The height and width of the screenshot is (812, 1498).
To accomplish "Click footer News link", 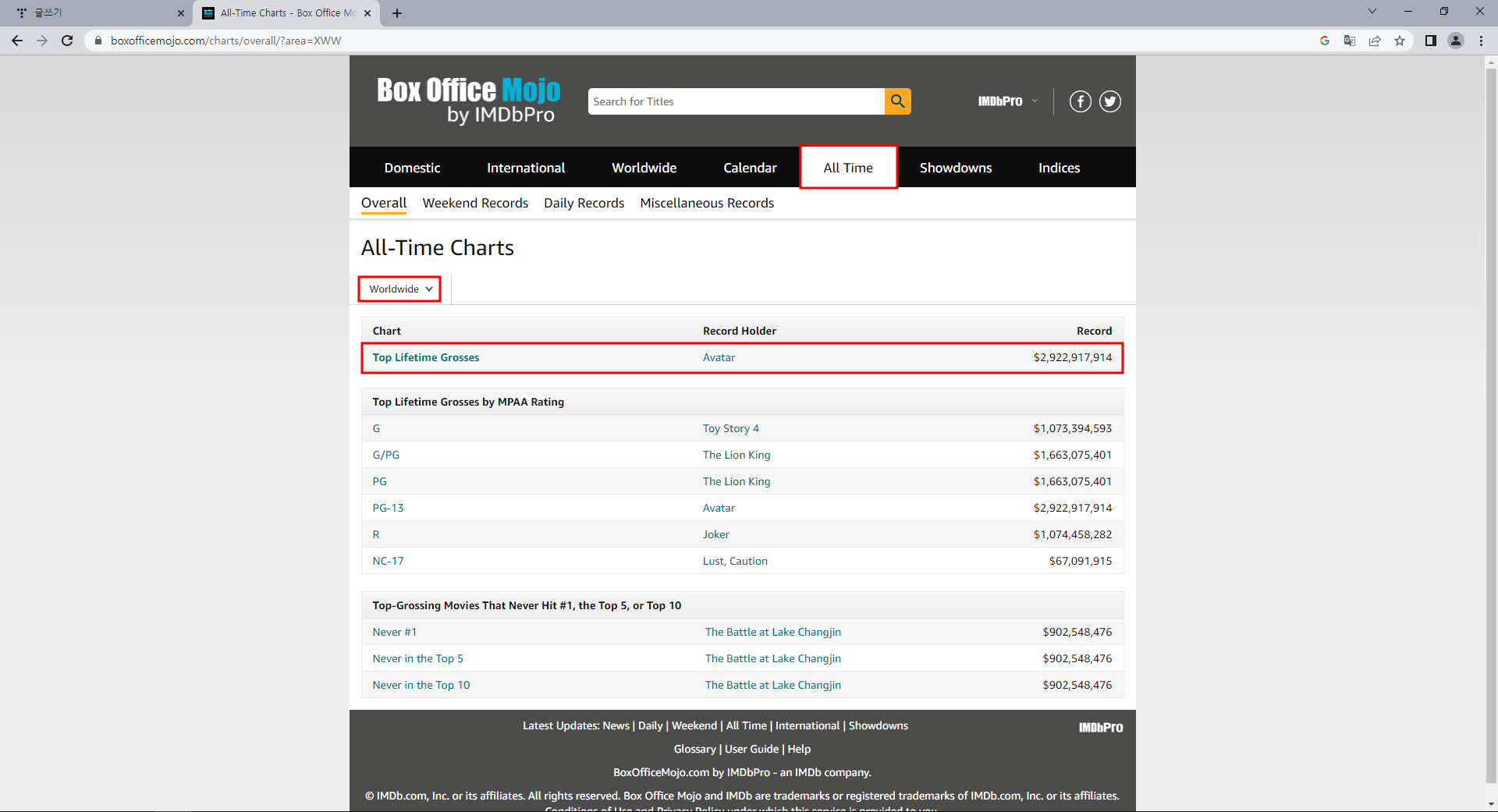I will click(x=616, y=725).
